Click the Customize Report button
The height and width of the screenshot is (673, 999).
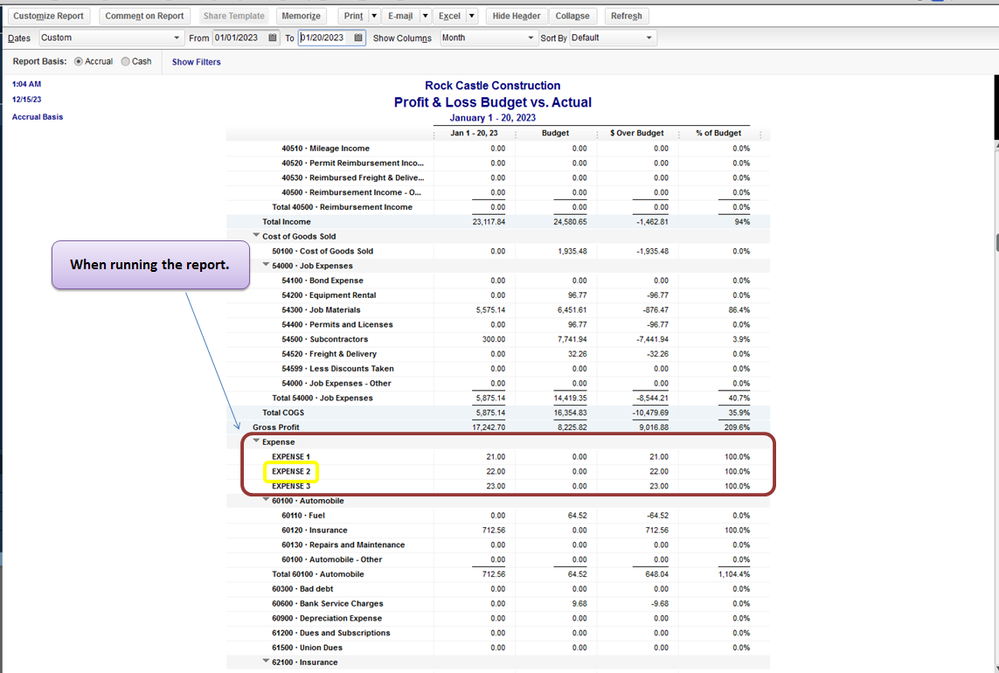tap(49, 16)
